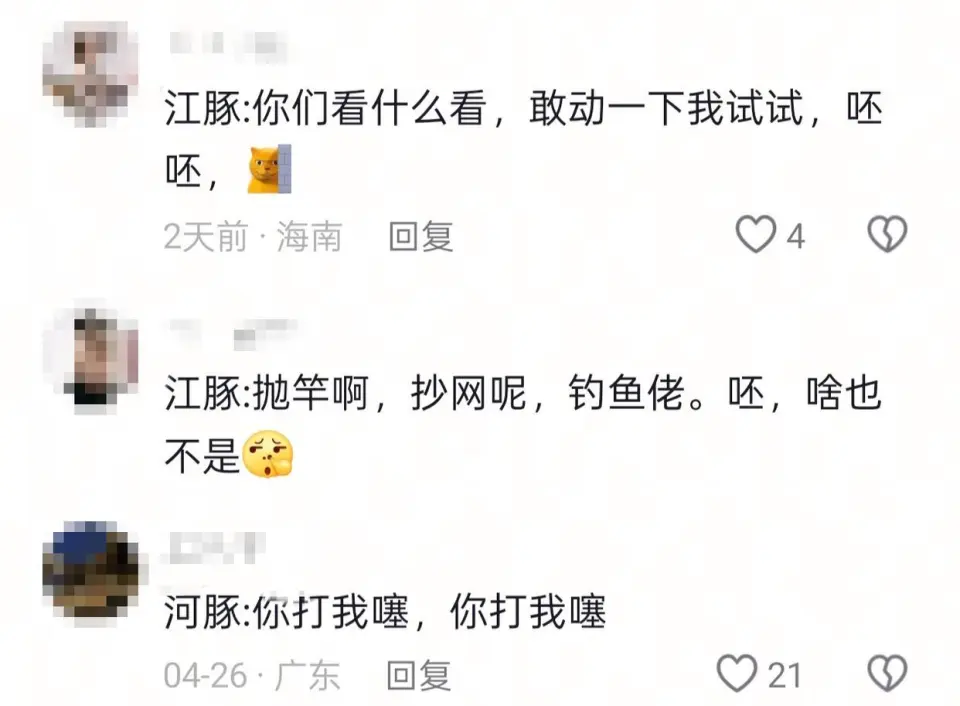960x706 pixels.
Task: Select the comment text 江豚:抛竿啊，抄网呢
Action: click(523, 424)
